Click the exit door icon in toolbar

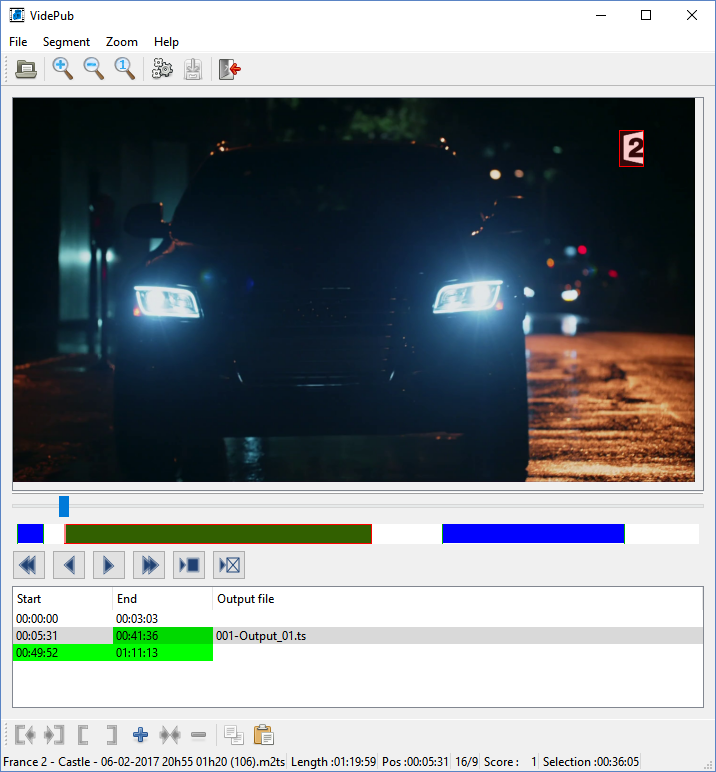230,69
